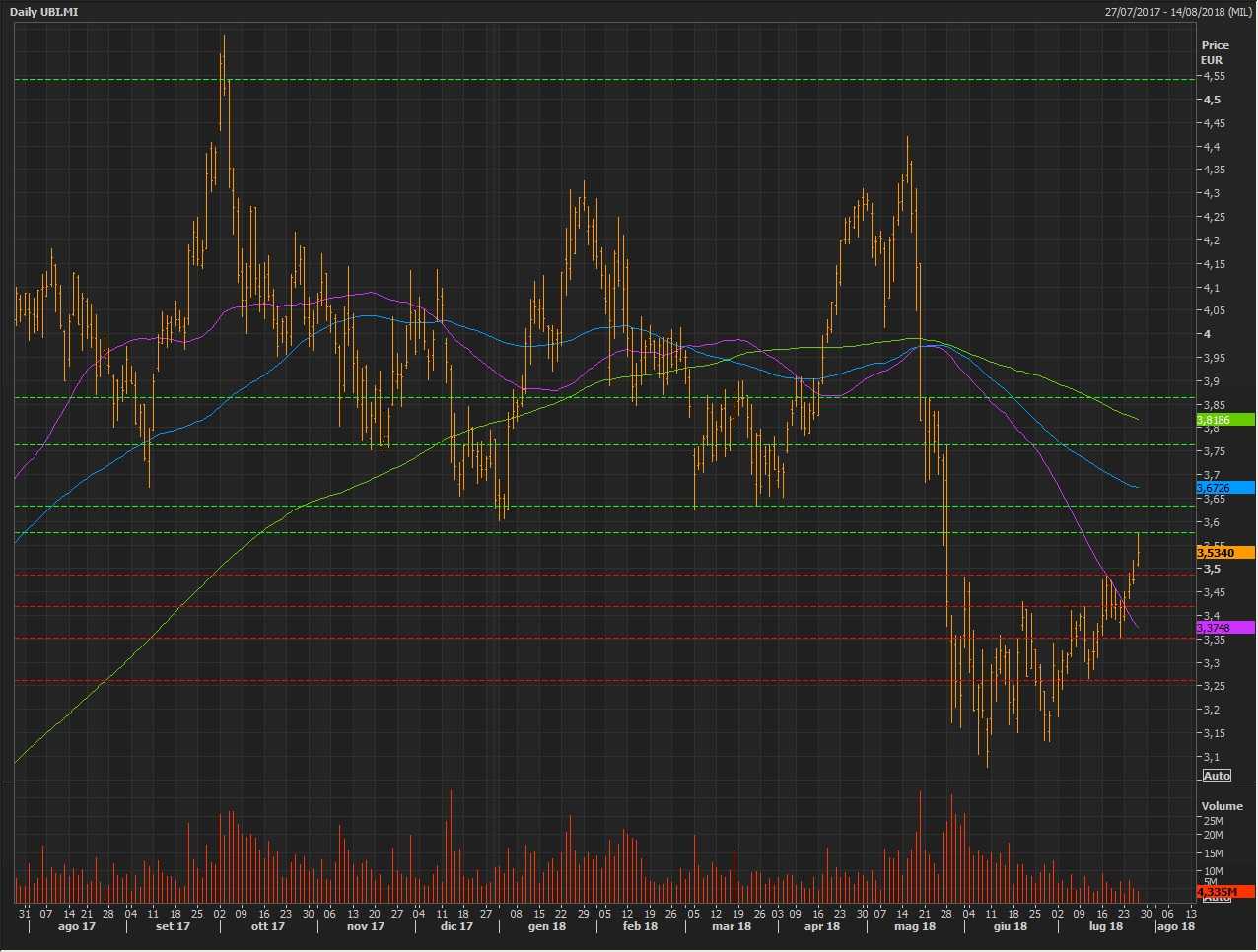Screen dimensions: 1258x952
Task: Select 'mag 18' on the time axis
Action: pyautogui.click(x=914, y=927)
